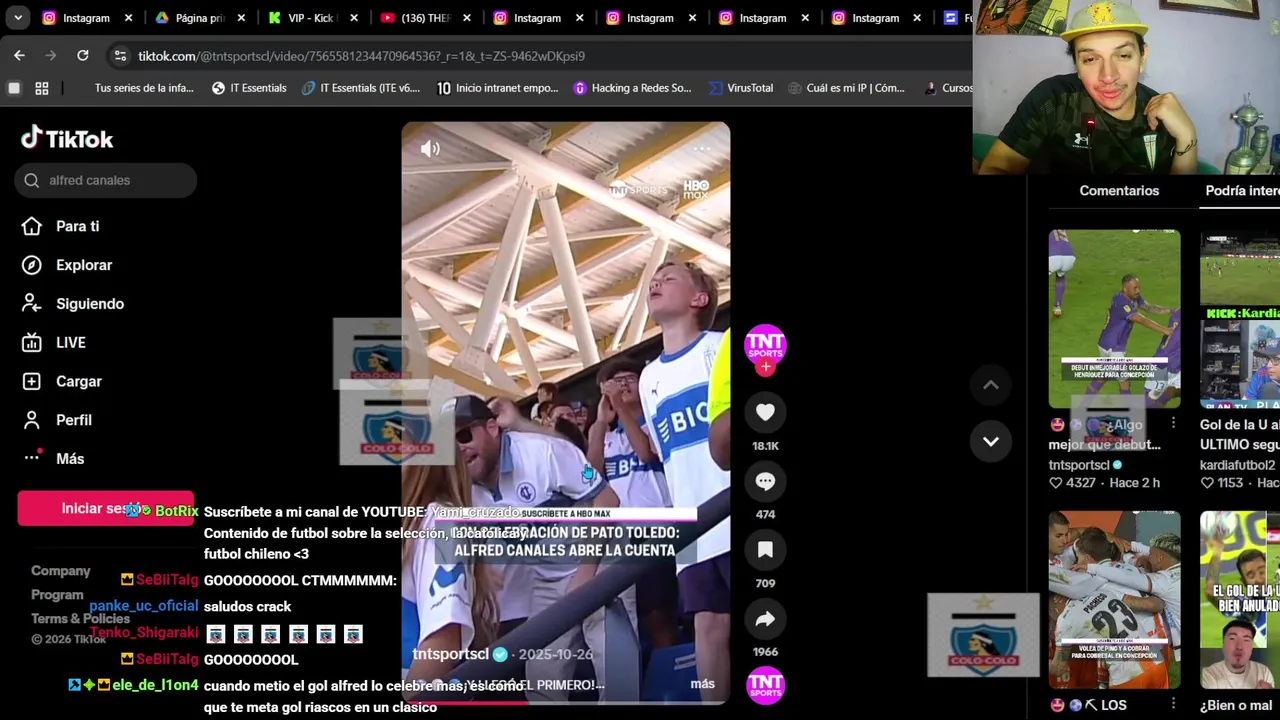This screenshot has width=1280, height=720.
Task: Open VirusTotal bookmark
Action: click(x=740, y=88)
